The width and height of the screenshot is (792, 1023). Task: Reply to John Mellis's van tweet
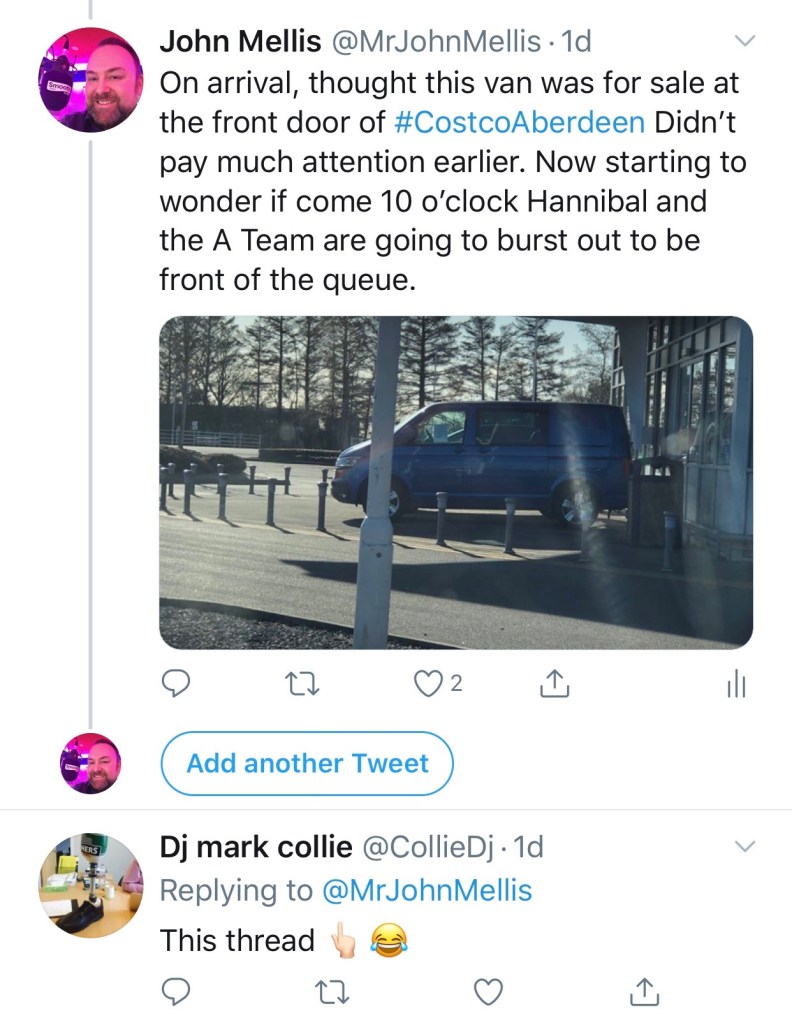tap(176, 683)
